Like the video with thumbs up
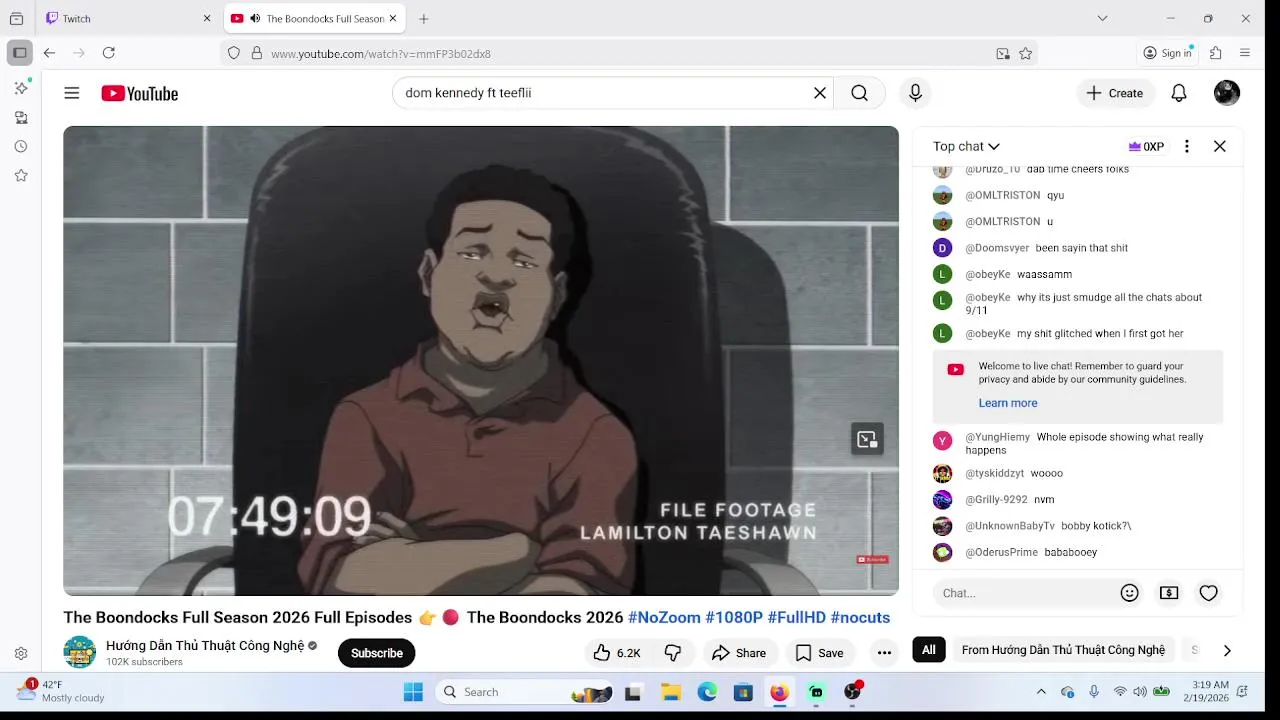 pos(616,653)
